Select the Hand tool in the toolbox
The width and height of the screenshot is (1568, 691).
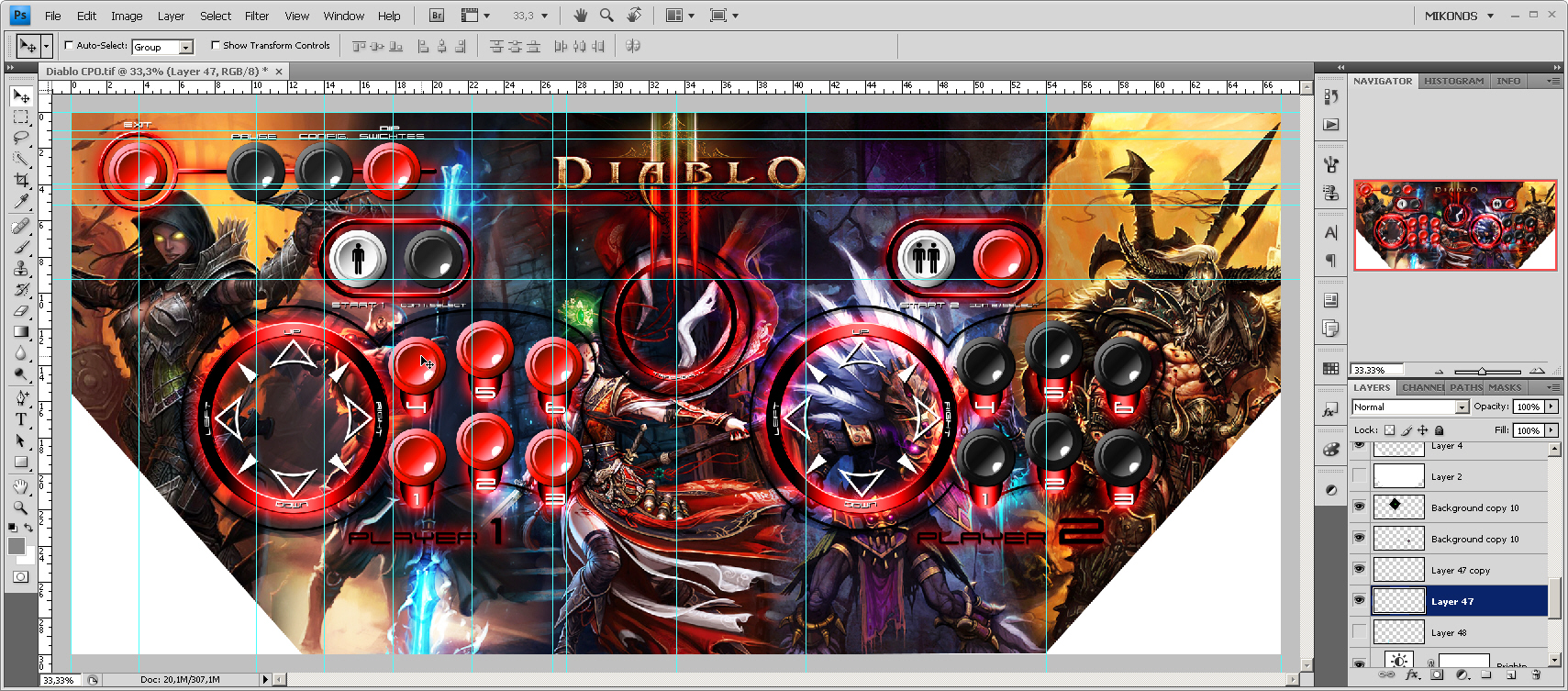(x=20, y=486)
